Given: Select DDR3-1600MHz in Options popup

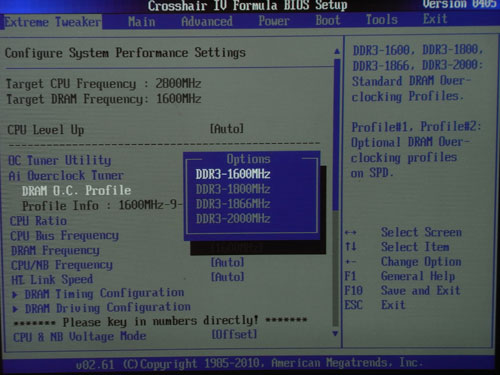Looking at the screenshot, I should 233,174.
